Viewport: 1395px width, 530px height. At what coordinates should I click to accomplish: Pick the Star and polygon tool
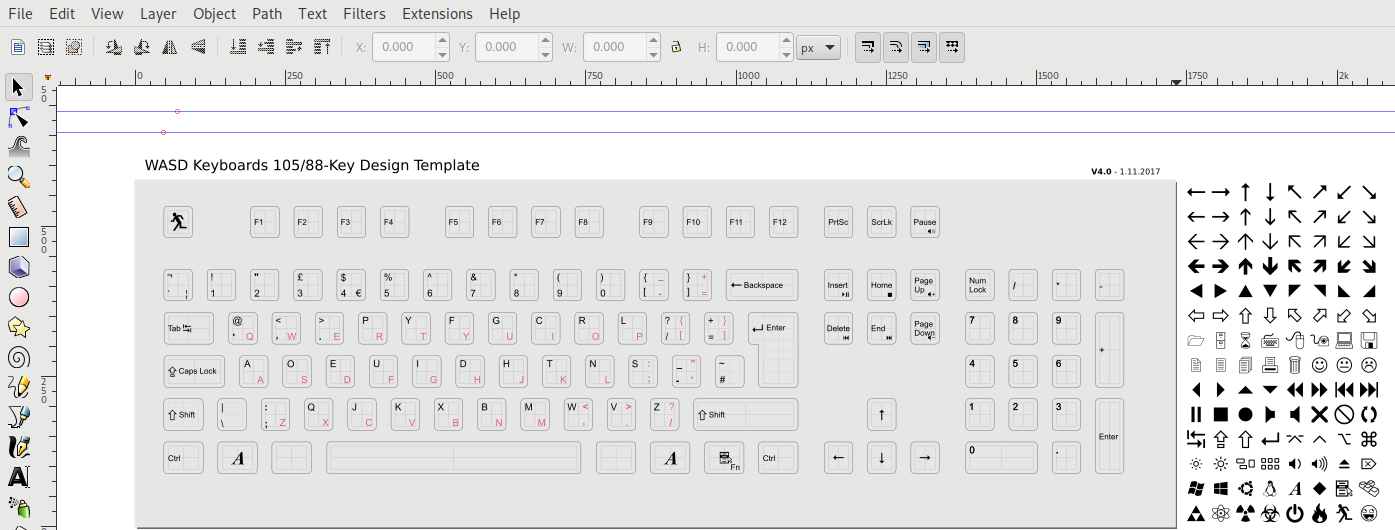tap(18, 328)
